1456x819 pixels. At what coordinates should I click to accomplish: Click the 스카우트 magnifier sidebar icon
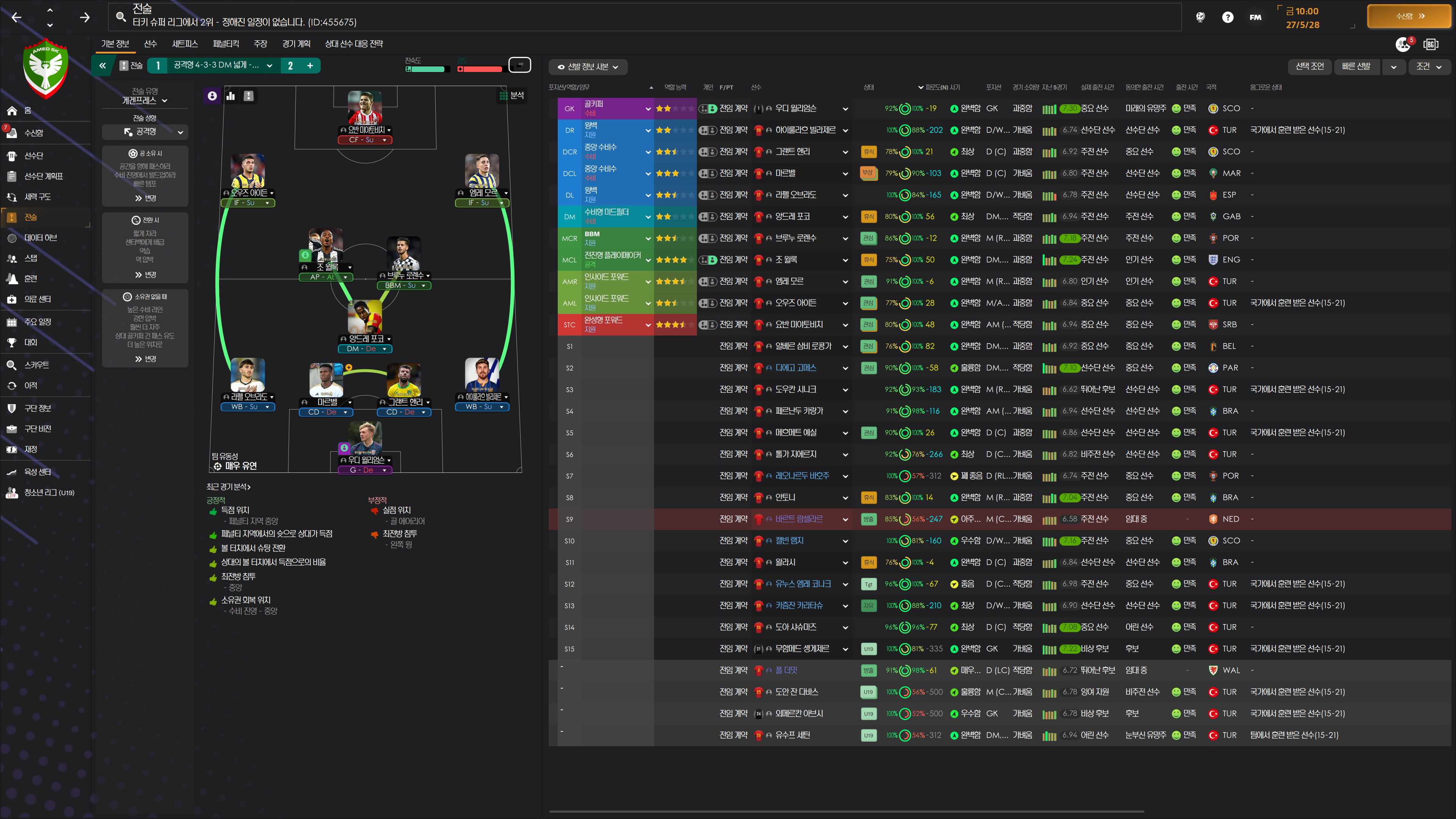point(12,365)
